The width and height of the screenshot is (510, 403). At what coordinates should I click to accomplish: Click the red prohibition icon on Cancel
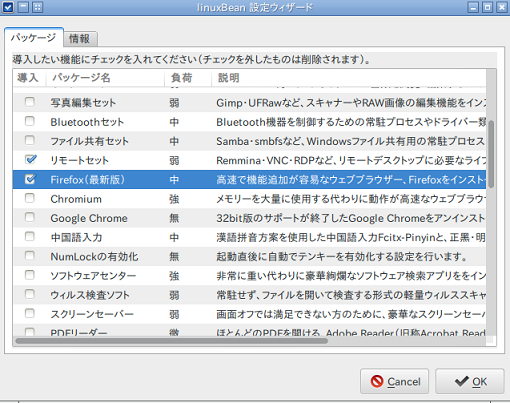click(377, 381)
